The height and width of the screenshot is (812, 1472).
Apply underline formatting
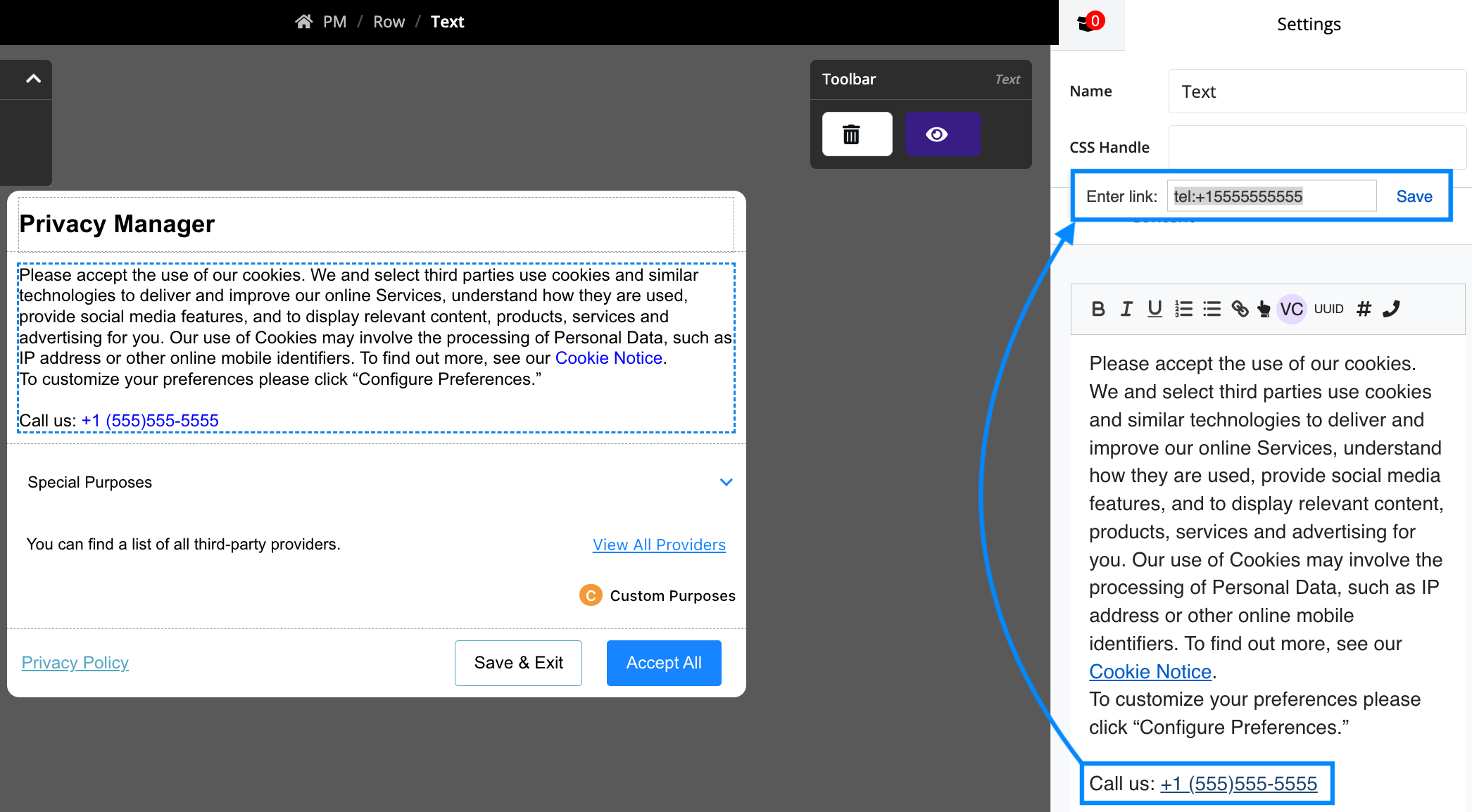(x=1155, y=309)
